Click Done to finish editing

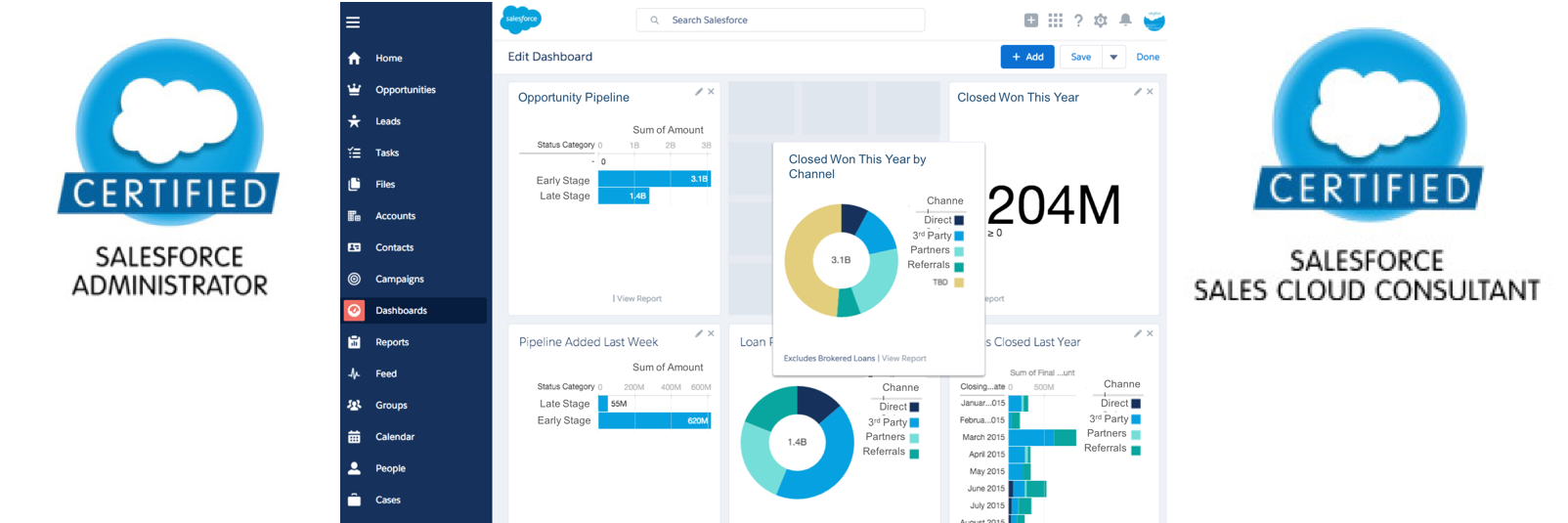coord(1148,57)
